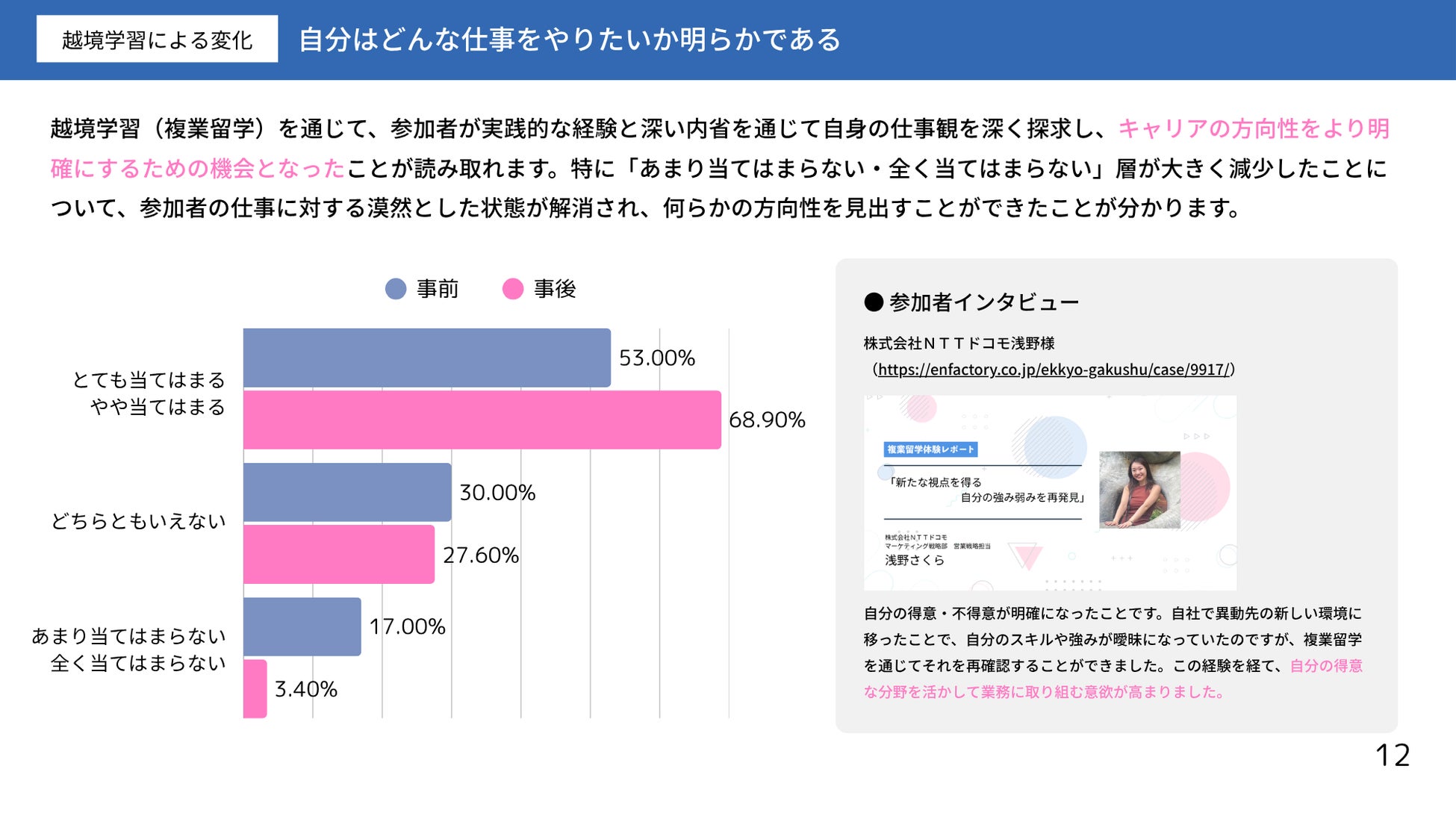Click the 参加者インタビュー heading
1456x819 pixels.
[x=983, y=302]
